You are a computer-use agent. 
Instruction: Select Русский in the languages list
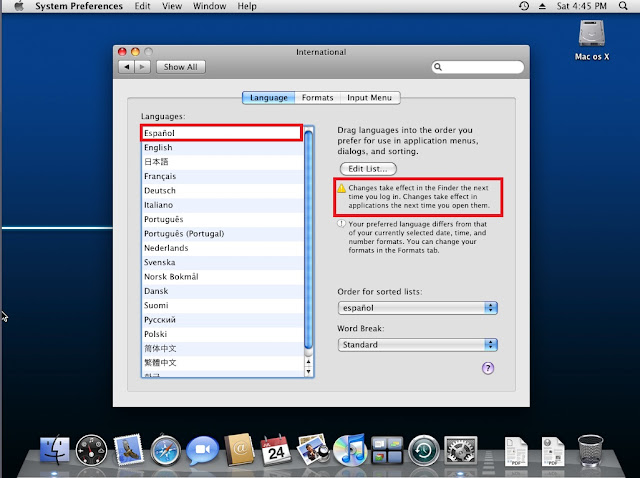pos(223,320)
